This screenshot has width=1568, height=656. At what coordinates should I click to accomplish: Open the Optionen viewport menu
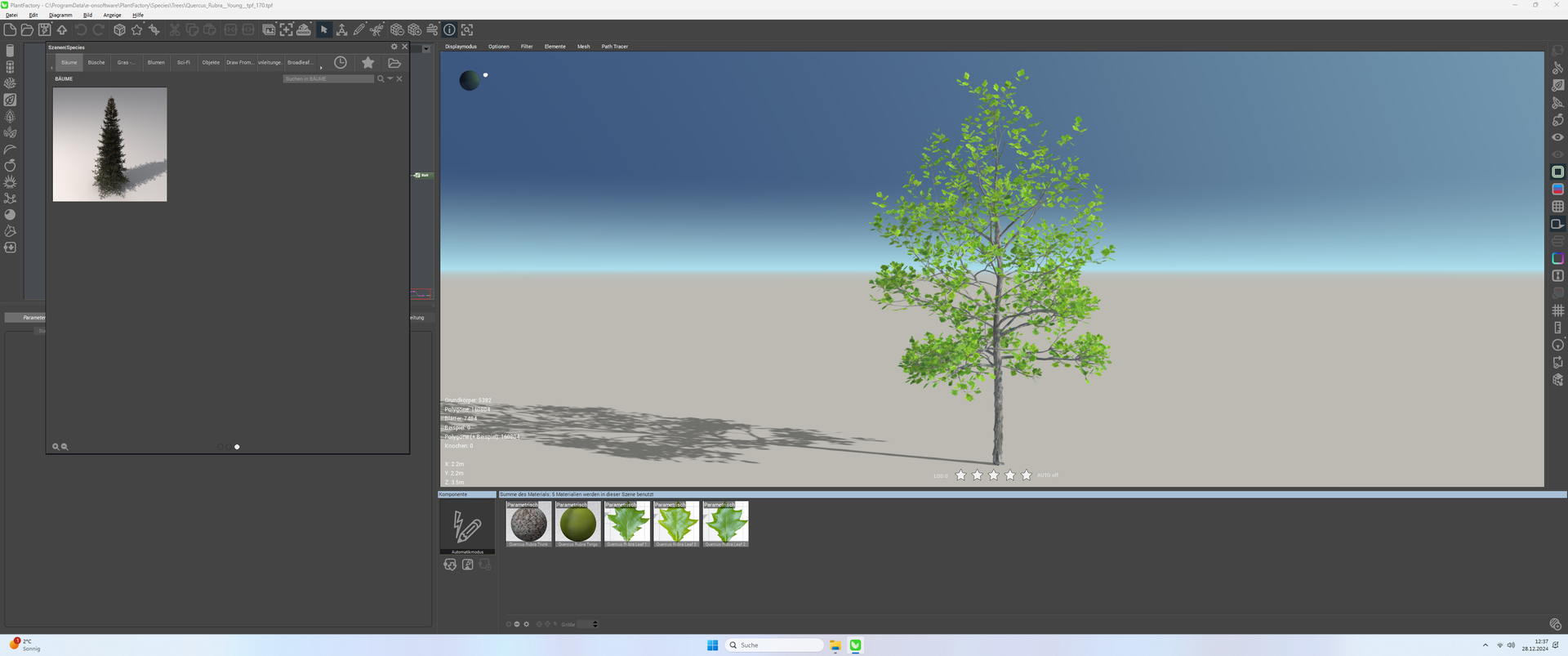tap(499, 47)
